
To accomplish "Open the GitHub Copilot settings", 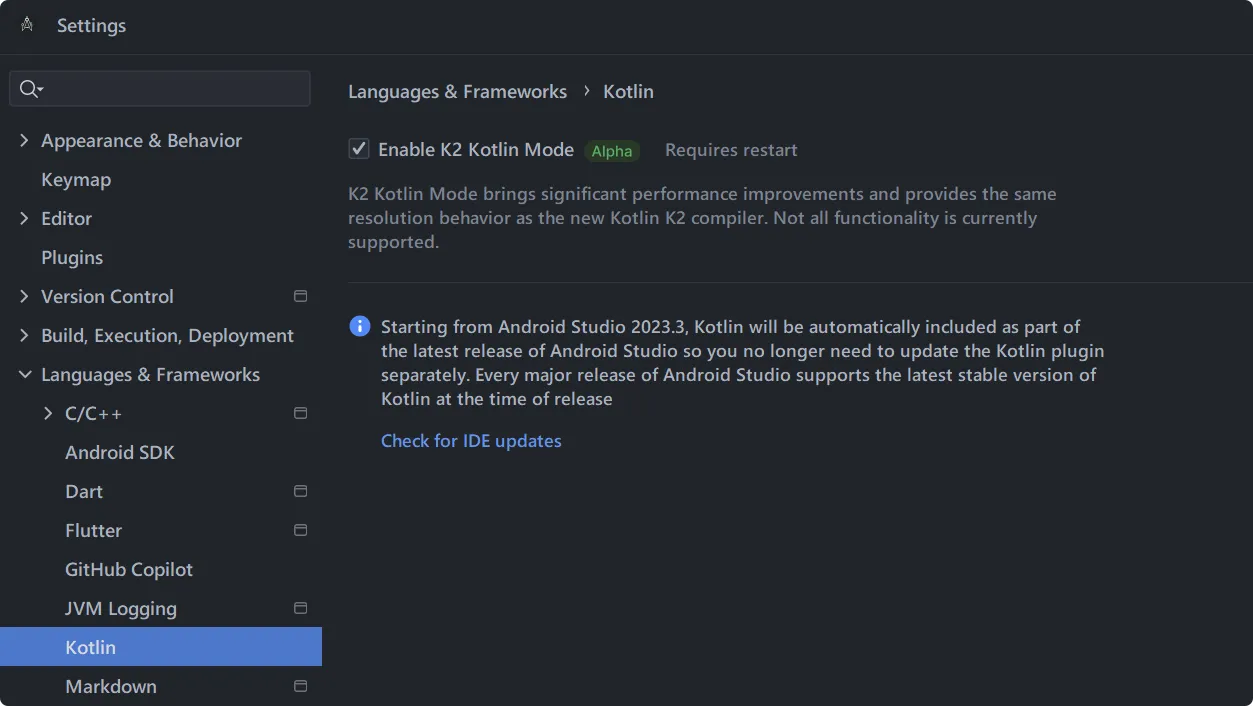I will pyautogui.click(x=129, y=570).
